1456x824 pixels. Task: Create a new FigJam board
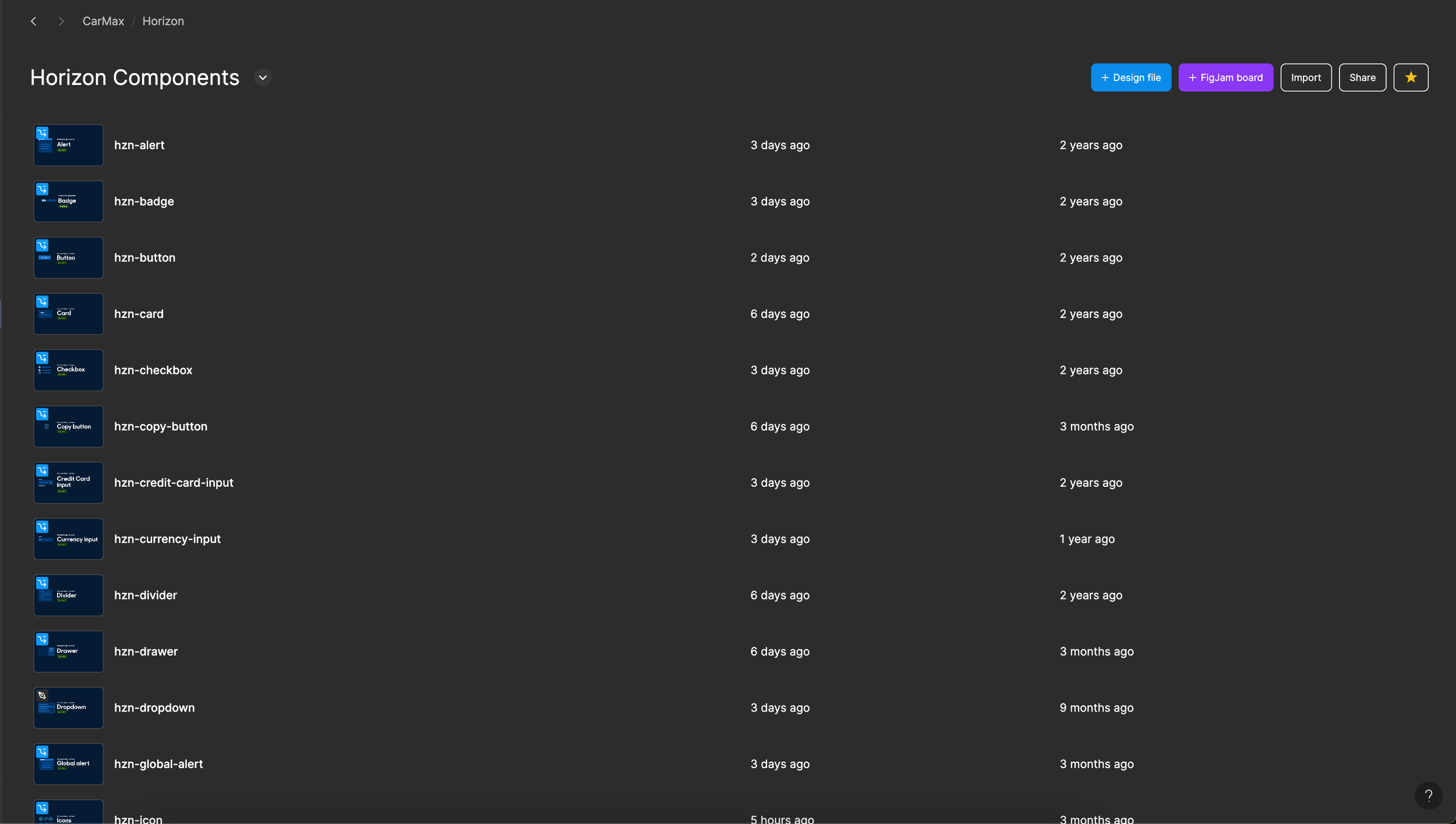(x=1225, y=77)
